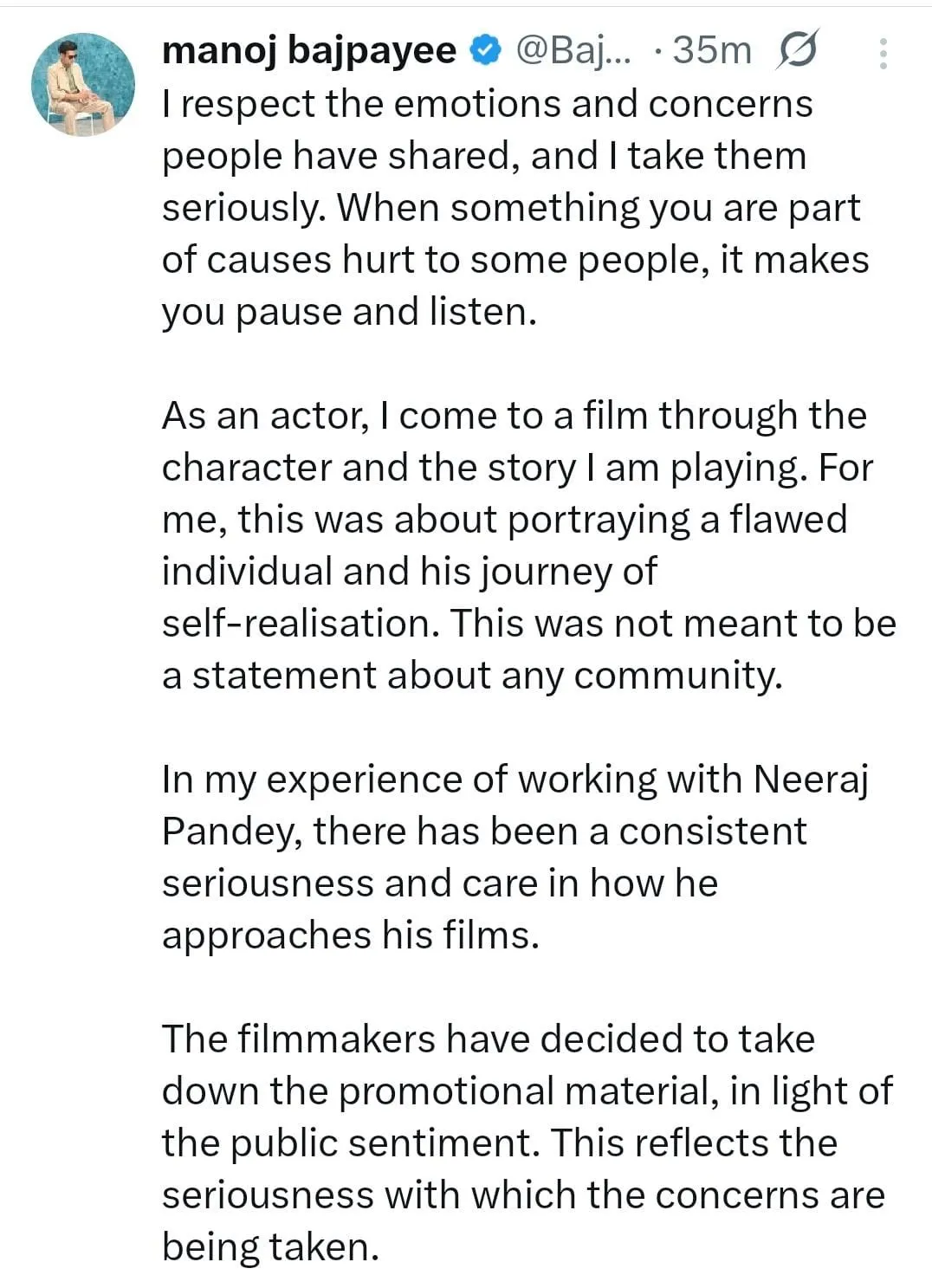The height and width of the screenshot is (1288, 932).
Task: Click the phrase "pause and listen"
Action: [385, 312]
